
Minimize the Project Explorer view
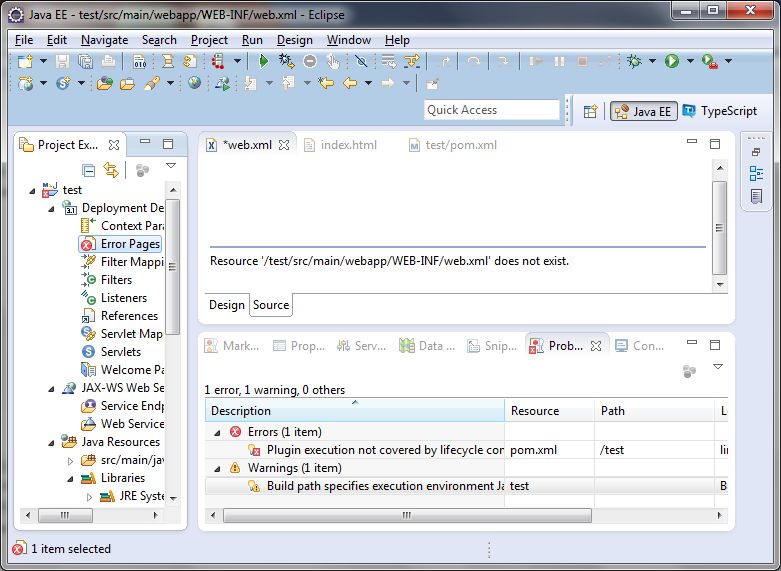(145, 143)
